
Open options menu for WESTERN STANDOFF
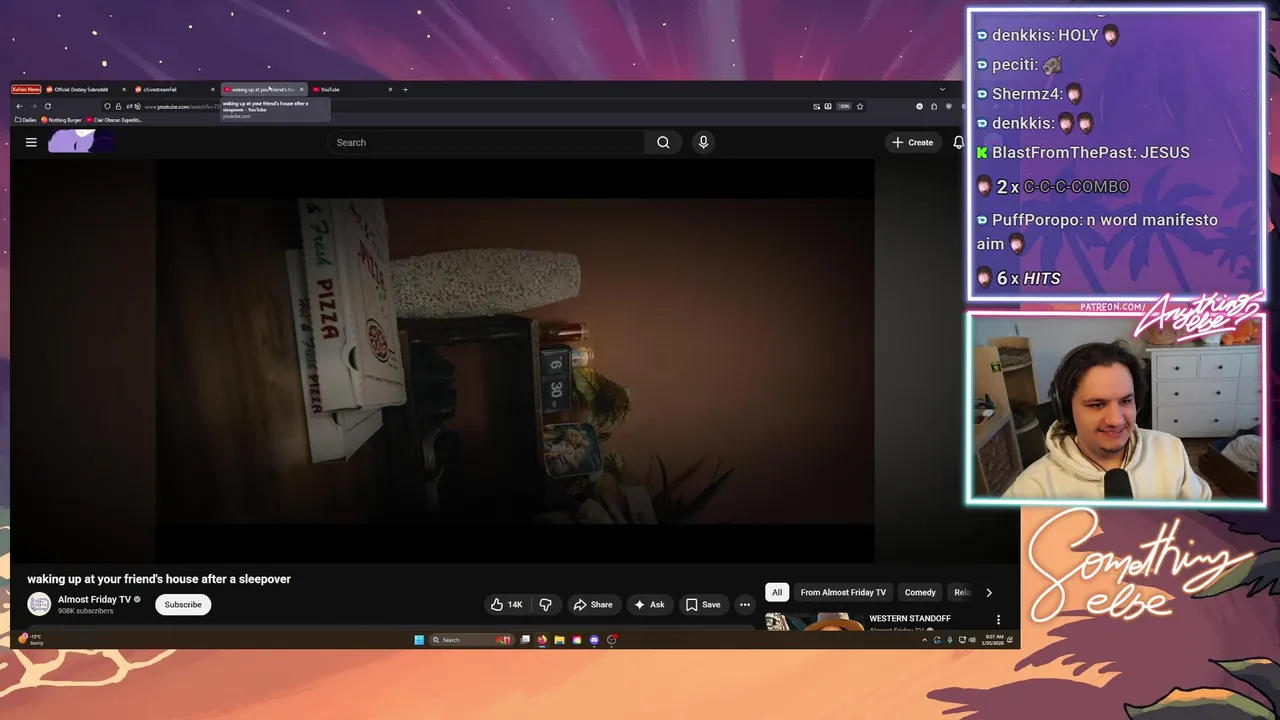pyautogui.click(x=998, y=620)
